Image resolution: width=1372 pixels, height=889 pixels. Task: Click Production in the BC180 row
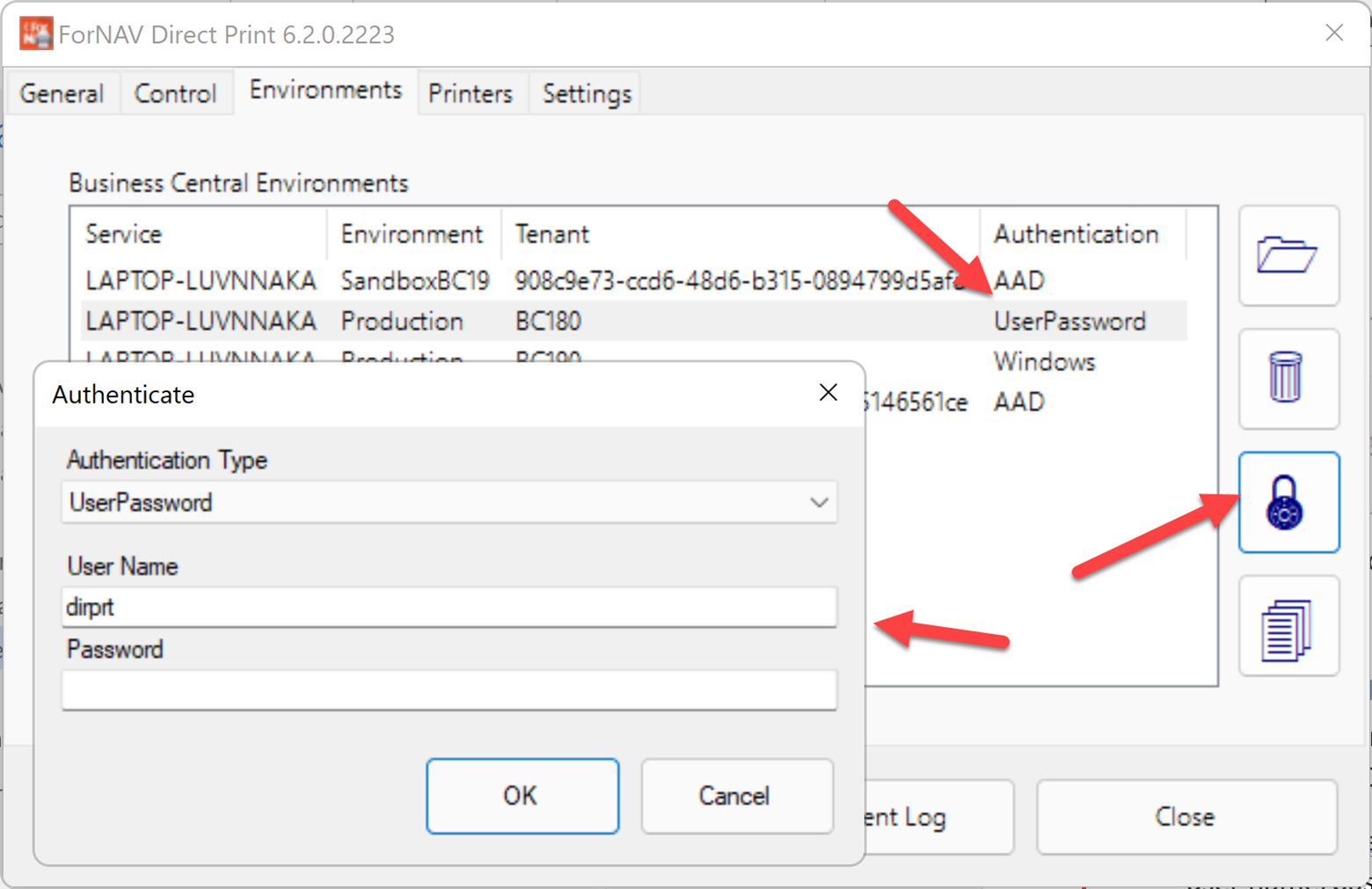point(402,321)
